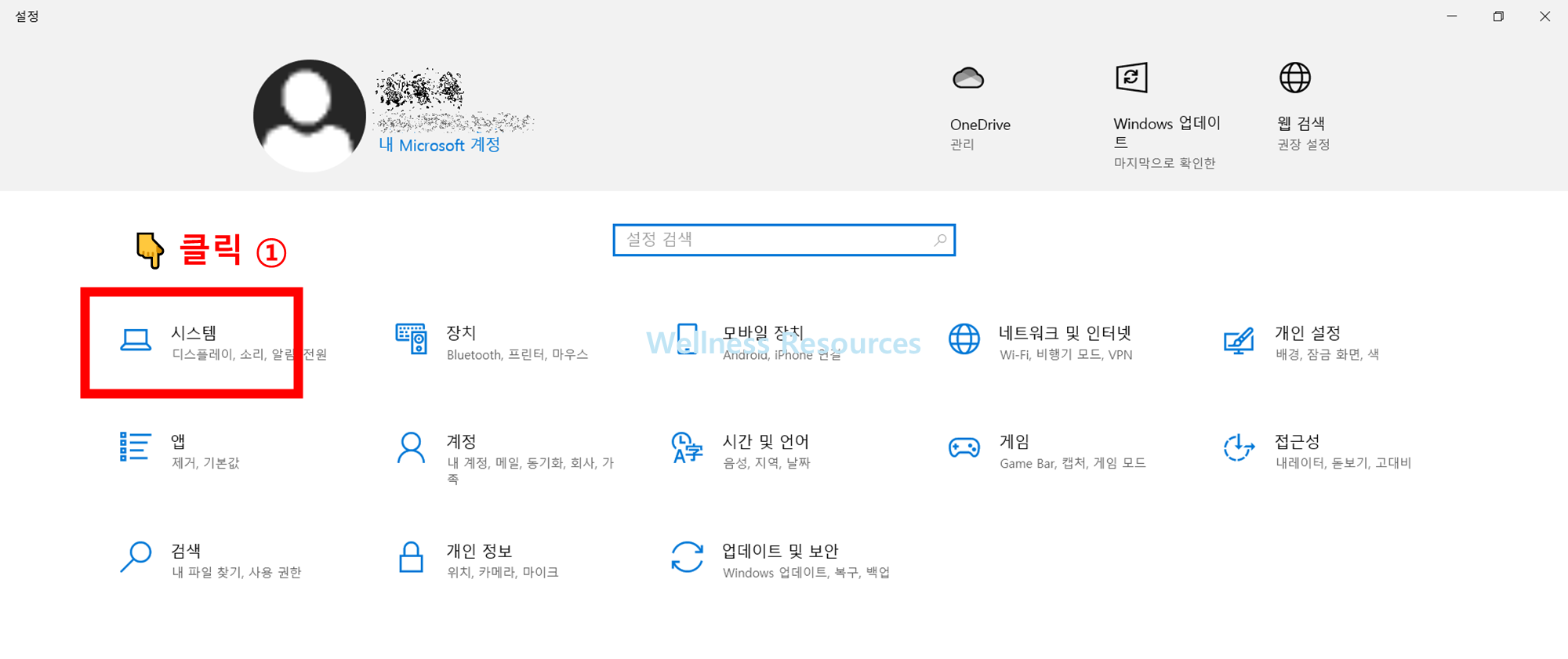Click the 네트워크 및 인터넷 globe icon
This screenshot has height=659, width=1568.
point(964,339)
